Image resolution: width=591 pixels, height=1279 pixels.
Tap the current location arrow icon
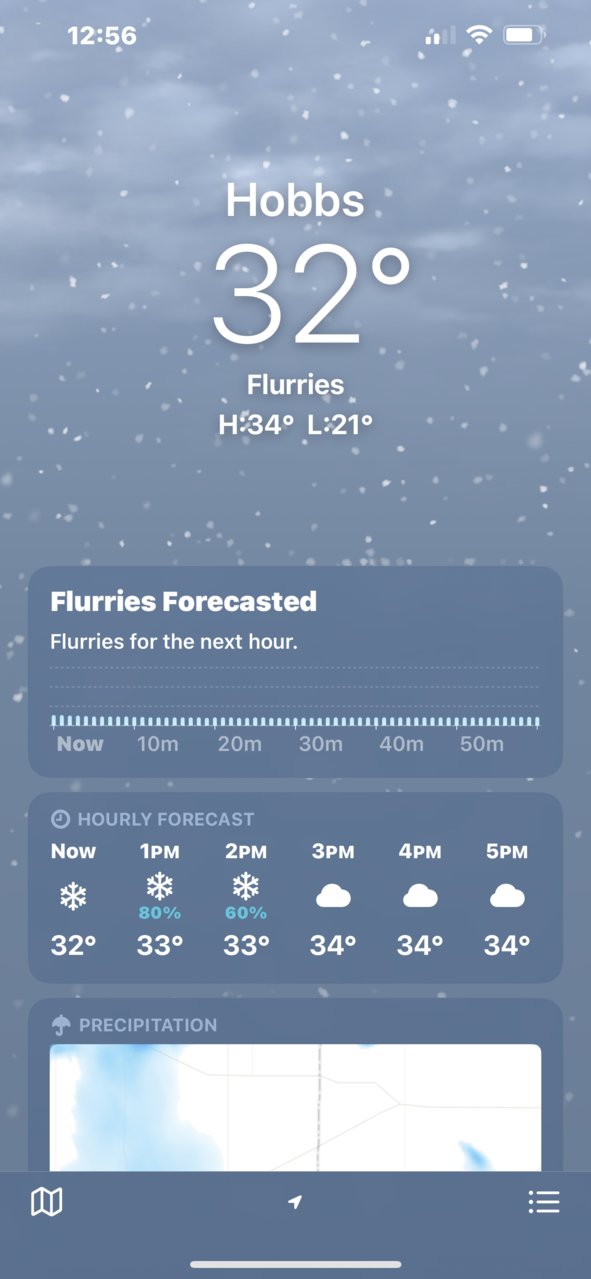click(295, 1201)
